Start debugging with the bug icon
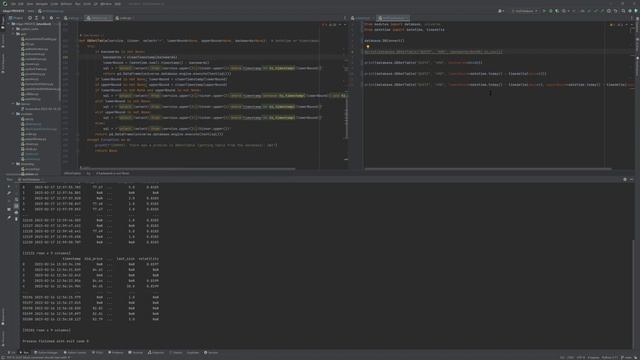 [551, 11]
